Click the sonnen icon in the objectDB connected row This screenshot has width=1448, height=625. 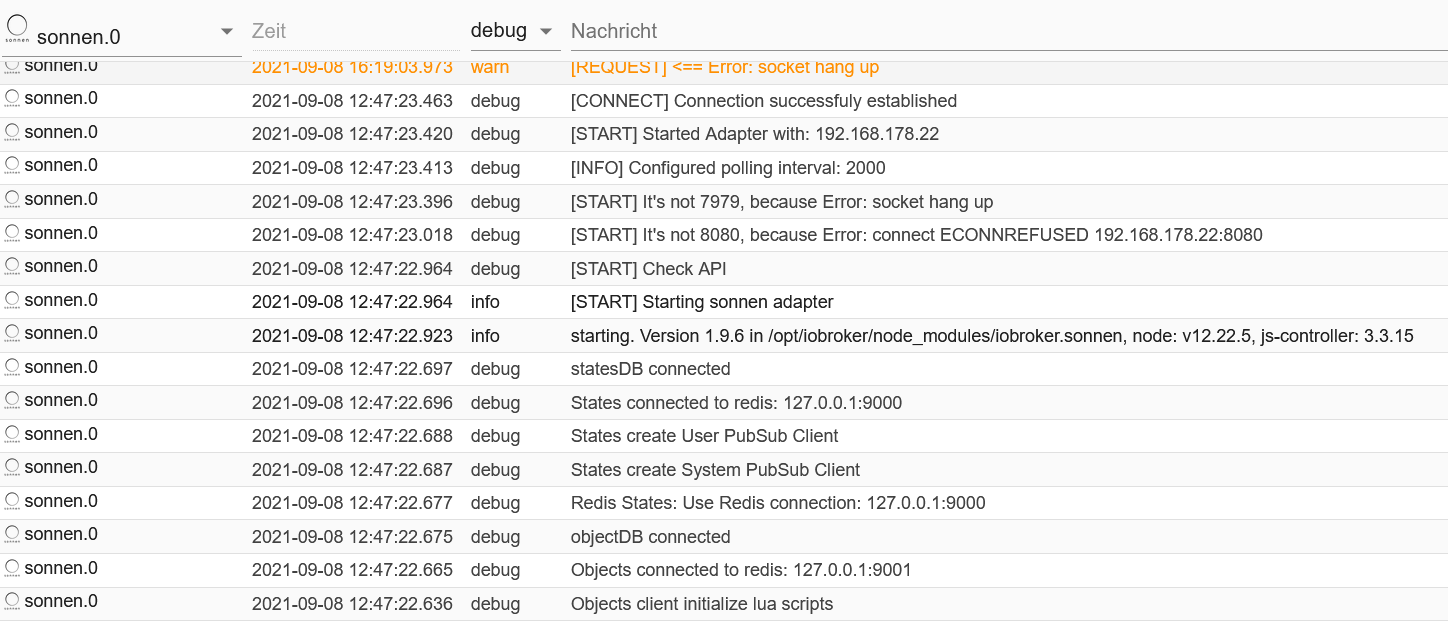pos(12,535)
